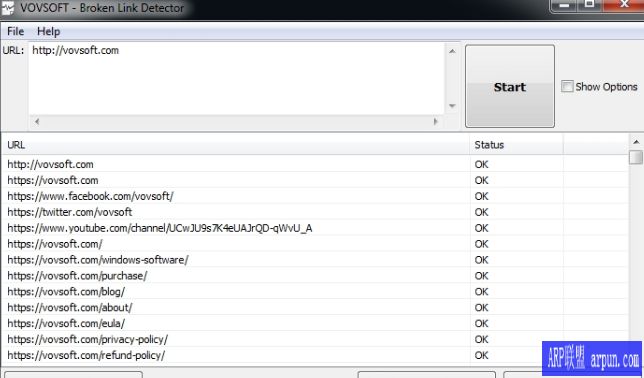The width and height of the screenshot is (644, 378).
Task: Close the Broken Link Detector window
Action: pyautogui.click(x=624, y=6)
